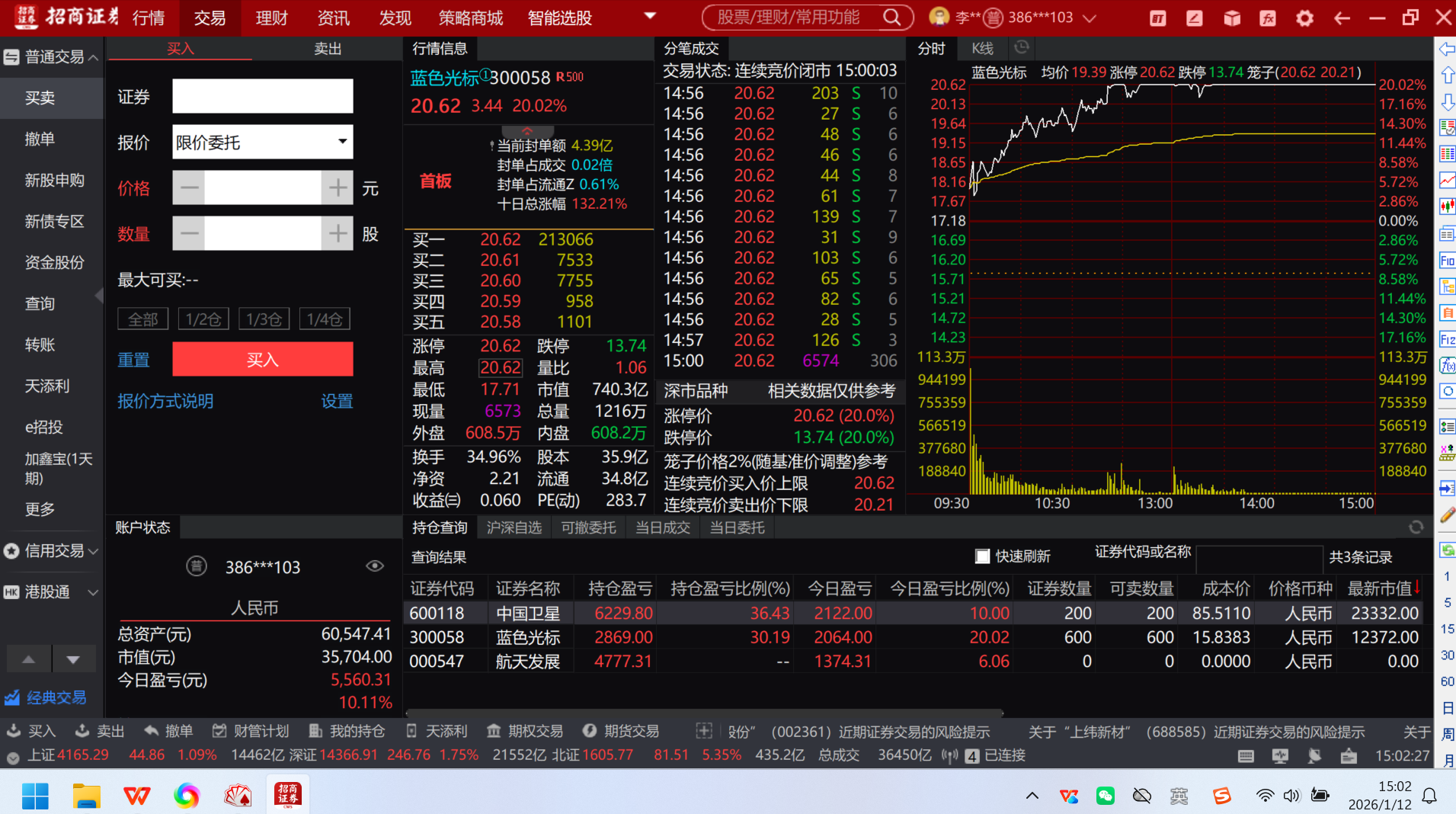Open the K线 chart tab

982,49
